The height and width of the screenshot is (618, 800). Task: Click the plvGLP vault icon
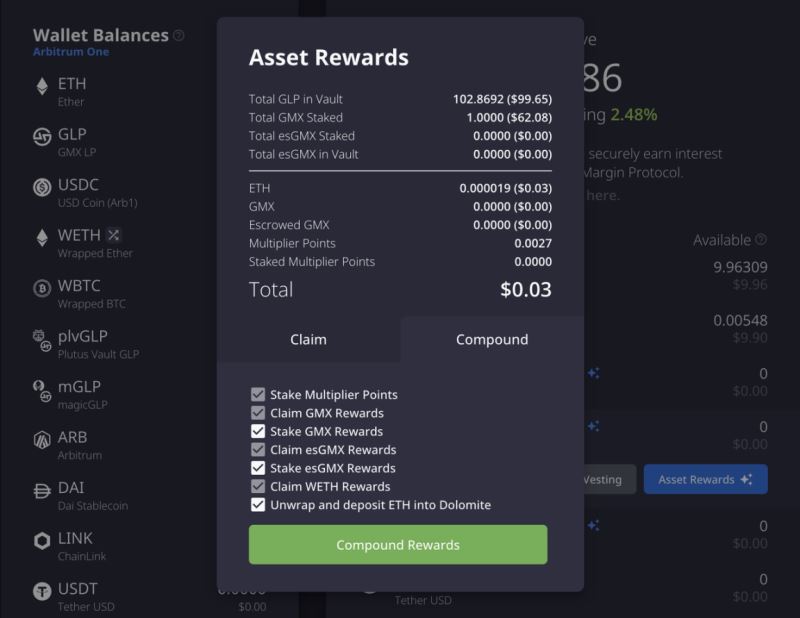tap(42, 340)
